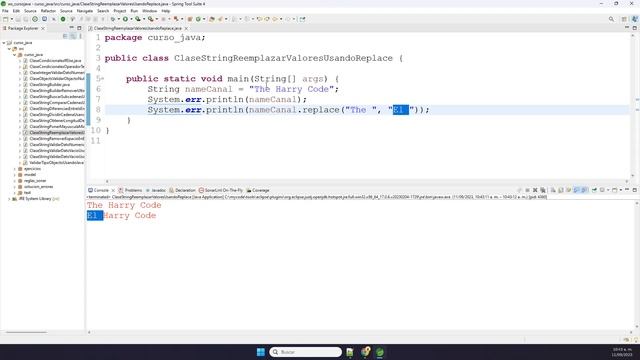Click the New file toolbar icon
Viewport: 640px width, 360px height.
(6, 19)
